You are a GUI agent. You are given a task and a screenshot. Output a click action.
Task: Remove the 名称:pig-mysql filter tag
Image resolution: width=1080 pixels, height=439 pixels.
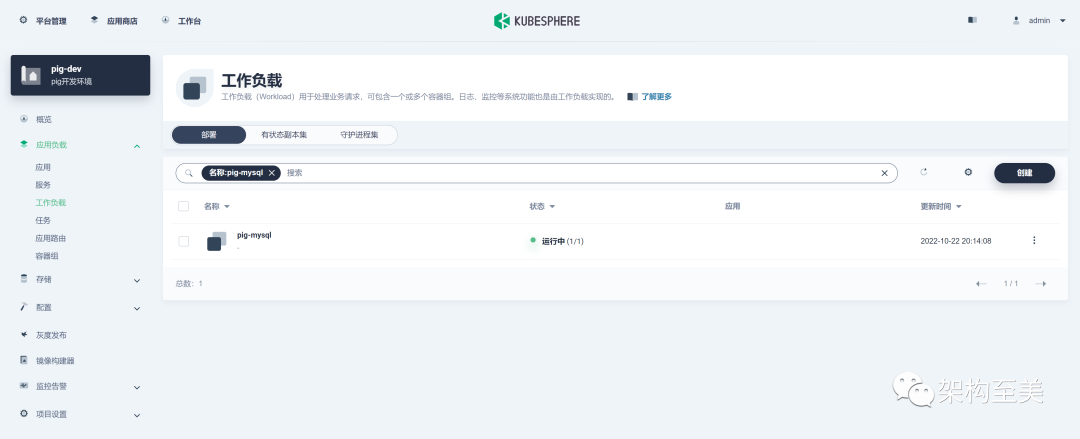click(x=272, y=173)
